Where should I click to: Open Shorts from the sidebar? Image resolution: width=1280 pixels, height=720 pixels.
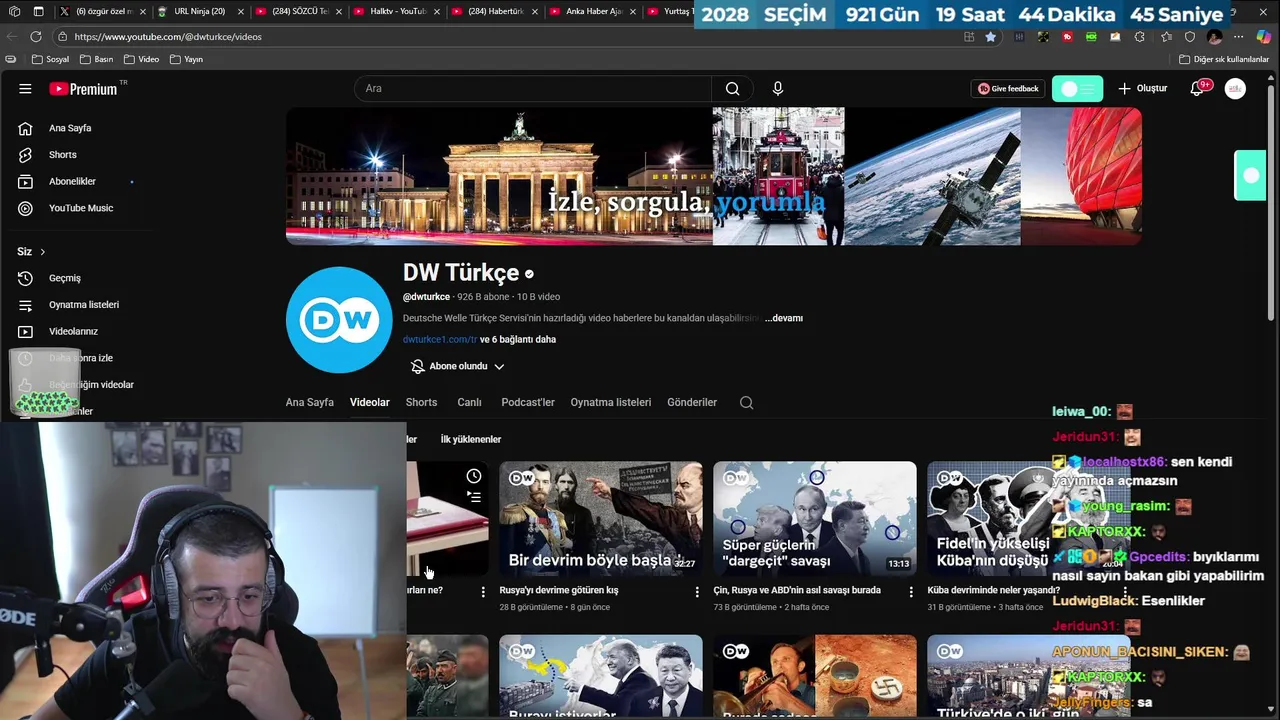coord(62,155)
